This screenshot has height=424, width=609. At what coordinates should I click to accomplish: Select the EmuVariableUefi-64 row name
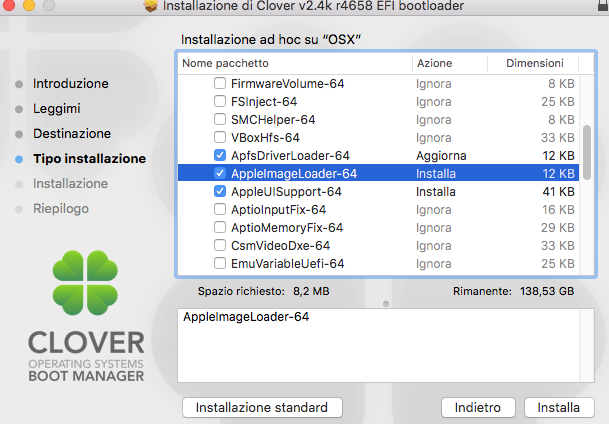coord(287,264)
